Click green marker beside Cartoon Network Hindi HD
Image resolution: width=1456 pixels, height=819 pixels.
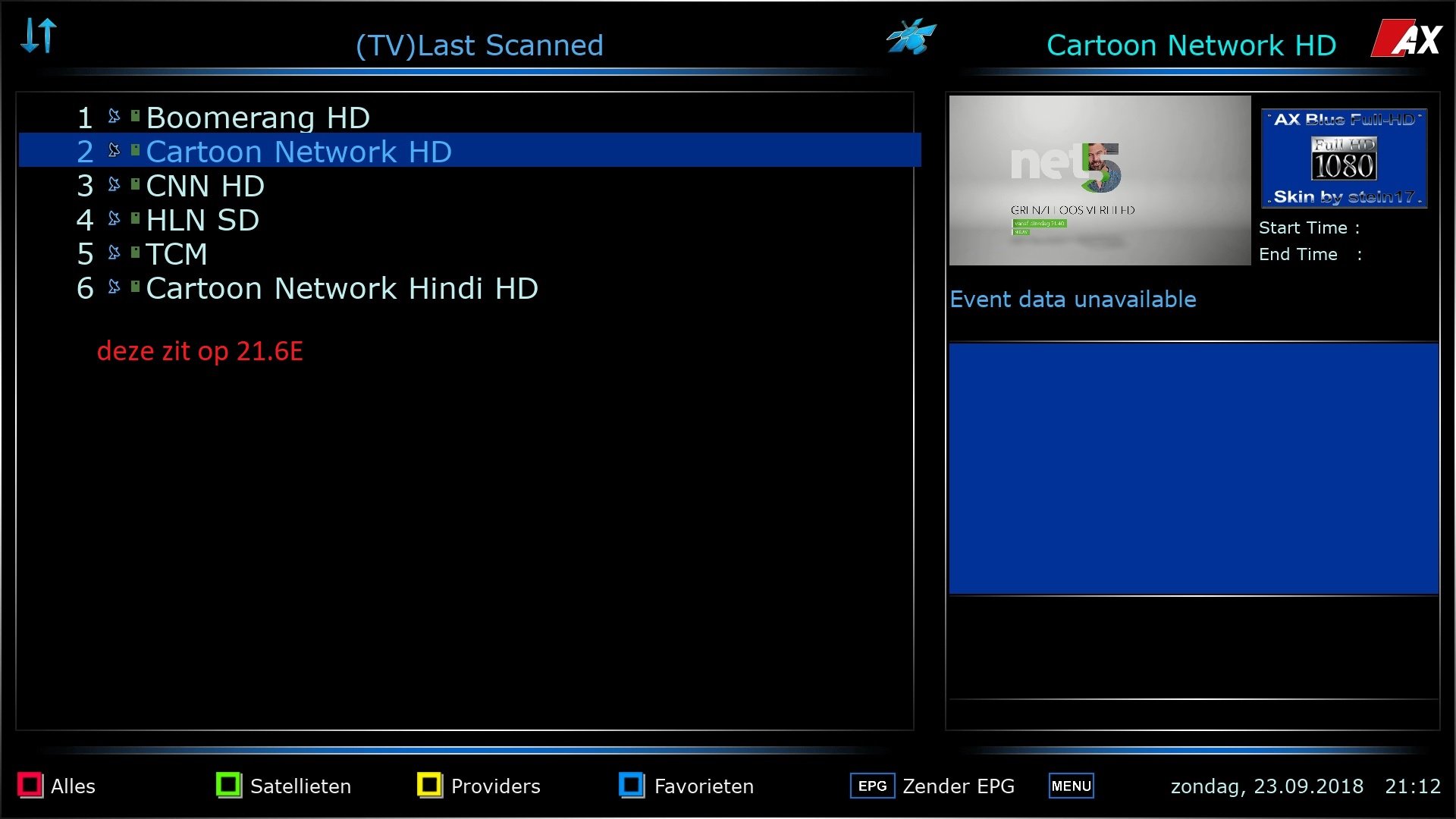[135, 287]
